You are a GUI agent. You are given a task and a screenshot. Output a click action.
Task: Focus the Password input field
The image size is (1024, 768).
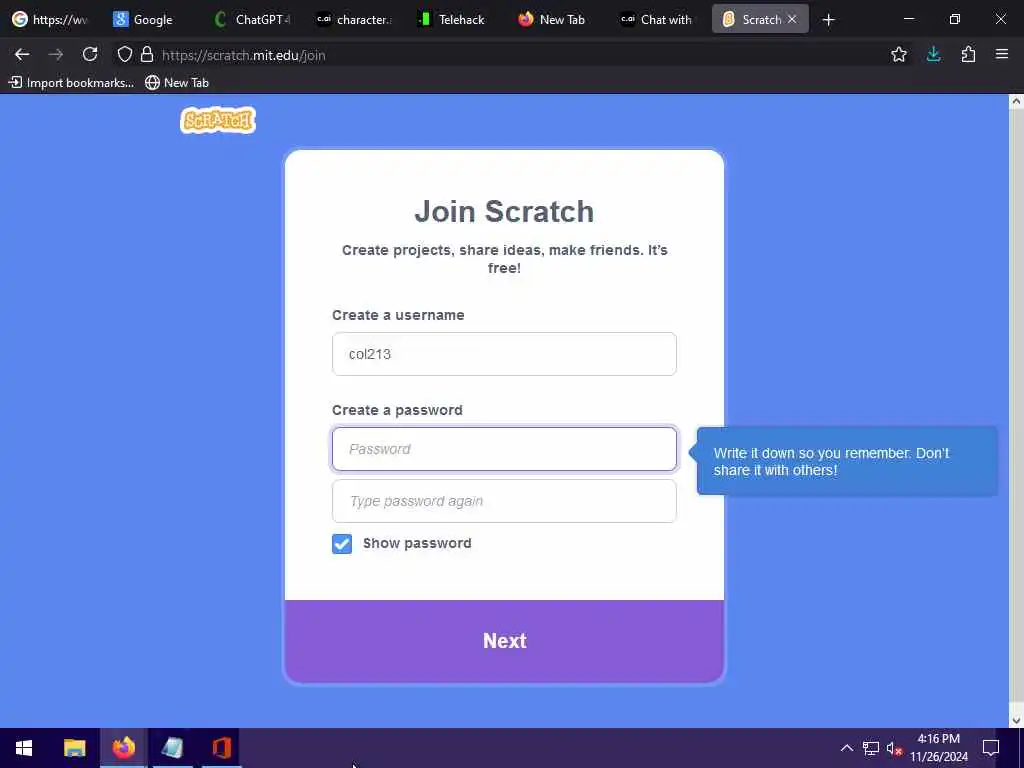pos(504,449)
